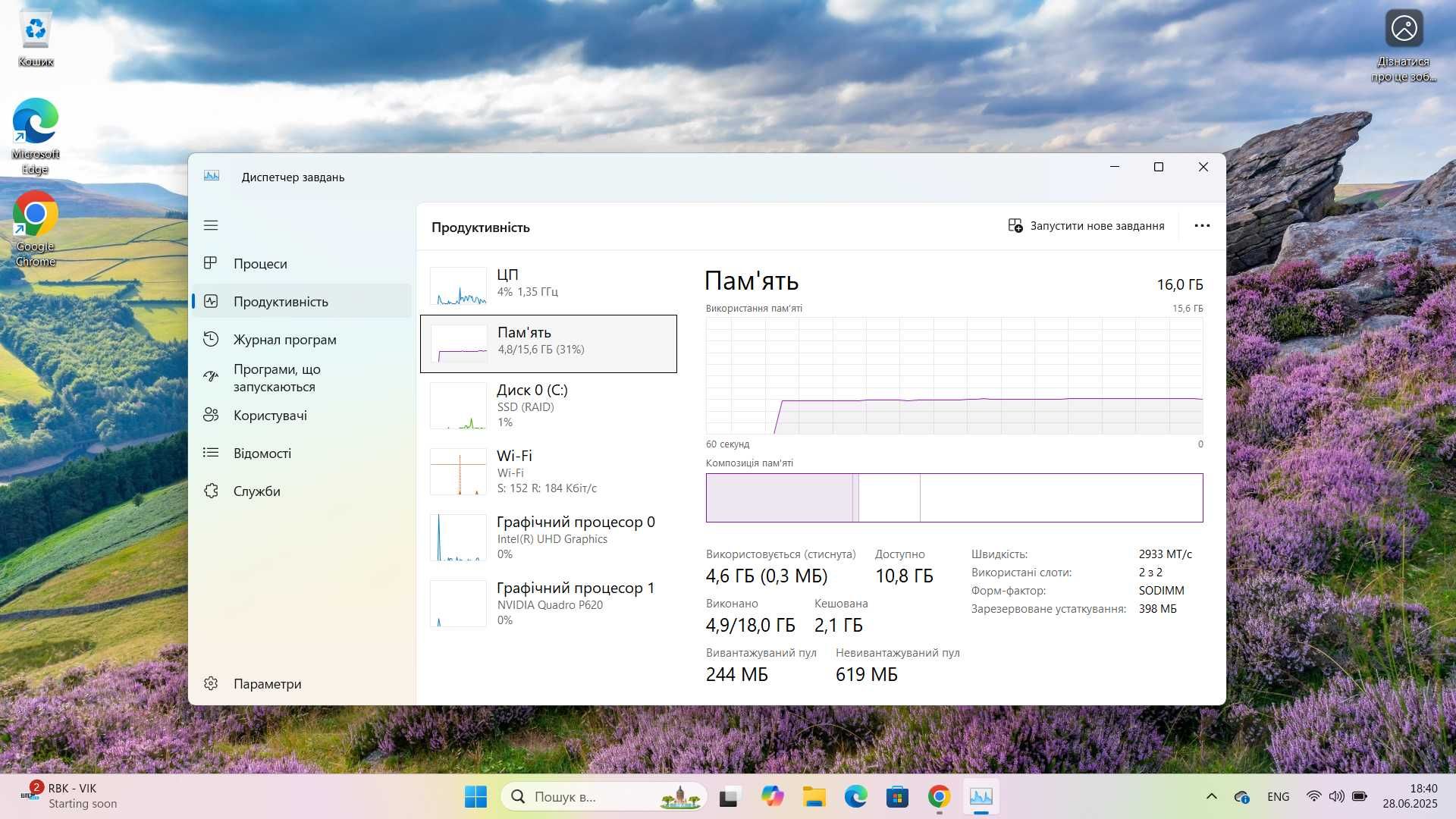Viewport: 1456px width, 819px height.
Task: Click the Дізнатися про це зображення icon
Action: pos(1404,45)
